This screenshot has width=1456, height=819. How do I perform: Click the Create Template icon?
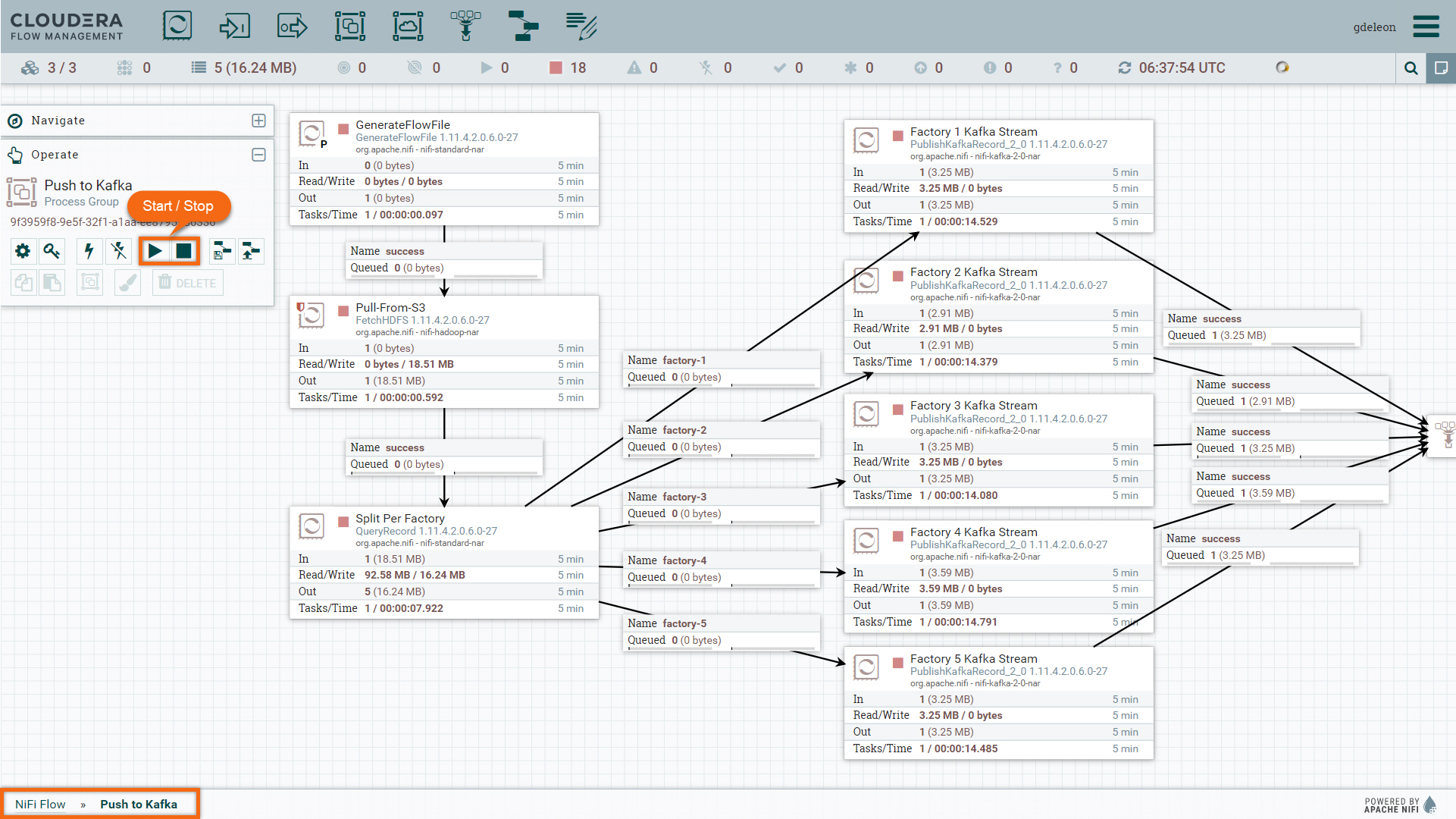pyautogui.click(x=221, y=251)
